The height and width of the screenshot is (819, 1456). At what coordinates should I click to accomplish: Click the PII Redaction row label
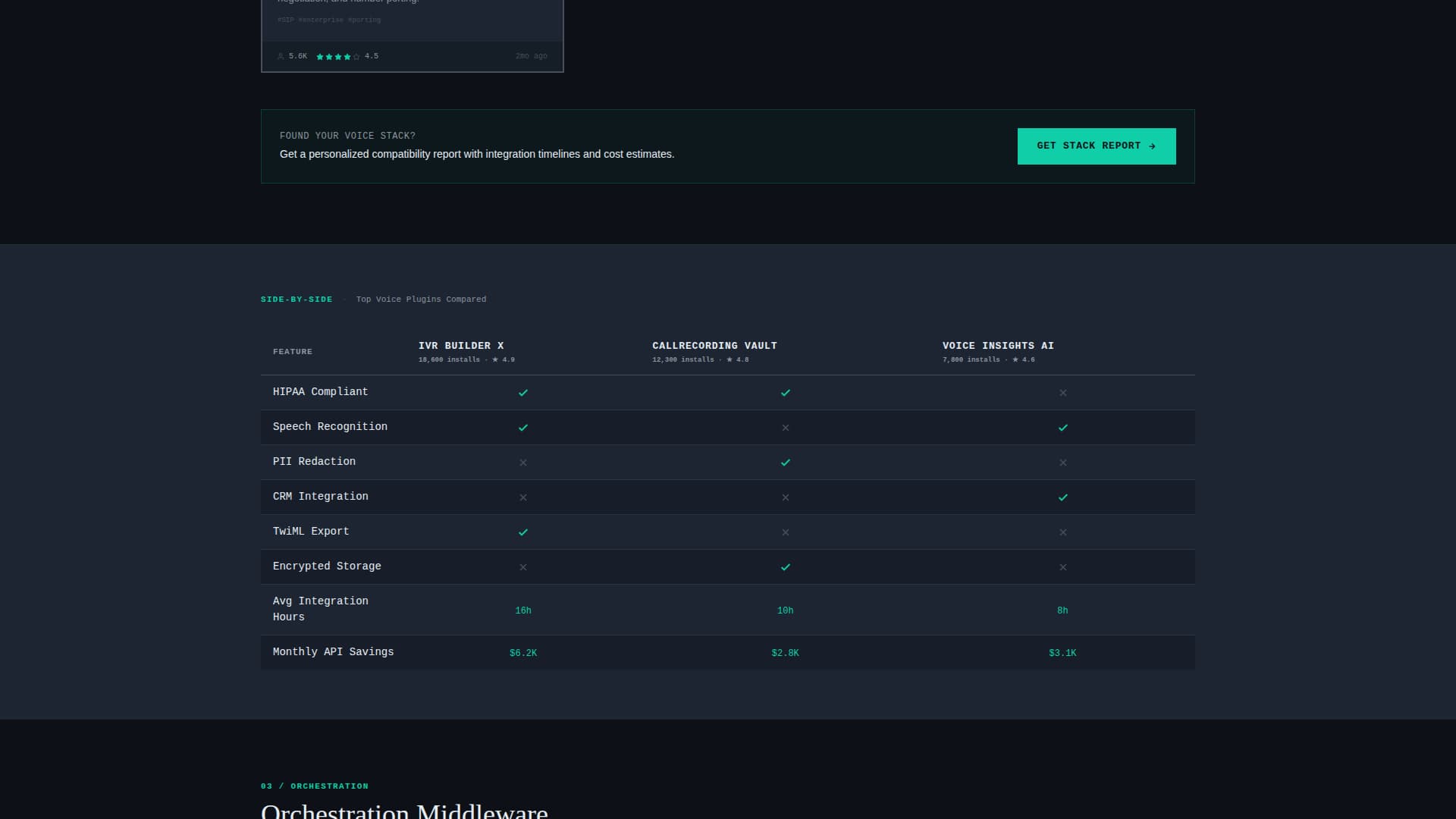pyautogui.click(x=314, y=462)
